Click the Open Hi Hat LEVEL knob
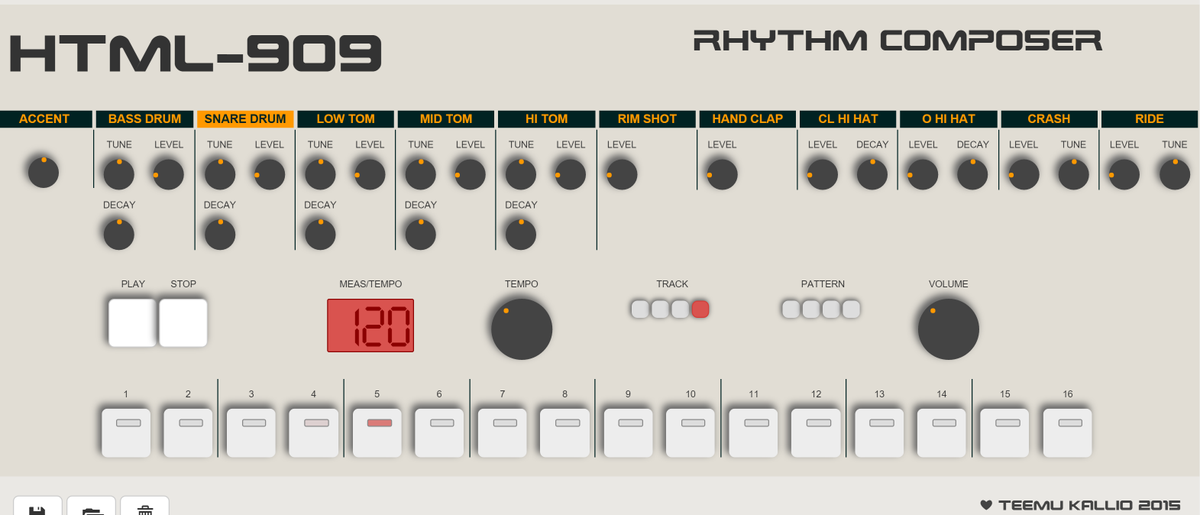The height and width of the screenshot is (515, 1200). [922, 175]
